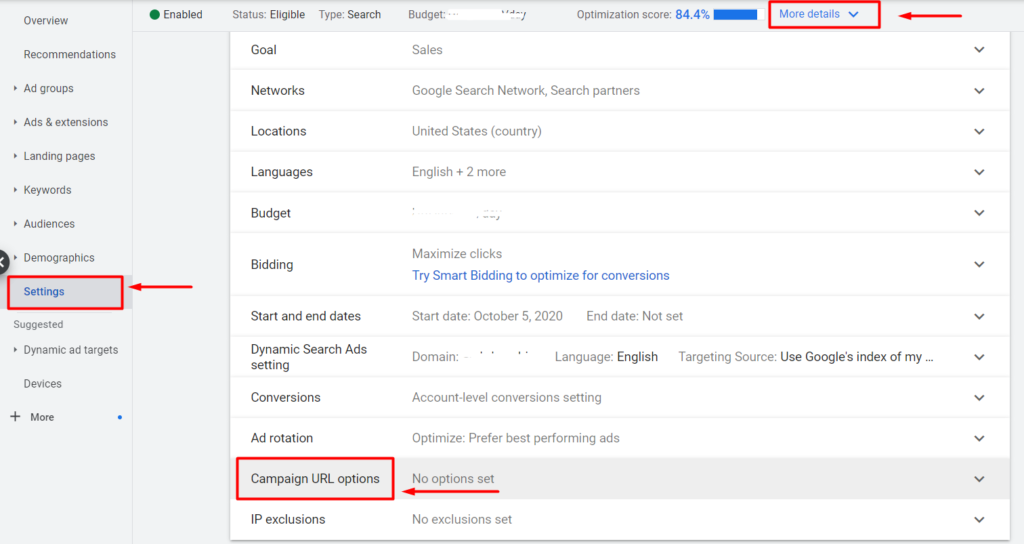The height and width of the screenshot is (544, 1024).
Task: Expand the IP exclusions row chevron
Action: pos(979,520)
